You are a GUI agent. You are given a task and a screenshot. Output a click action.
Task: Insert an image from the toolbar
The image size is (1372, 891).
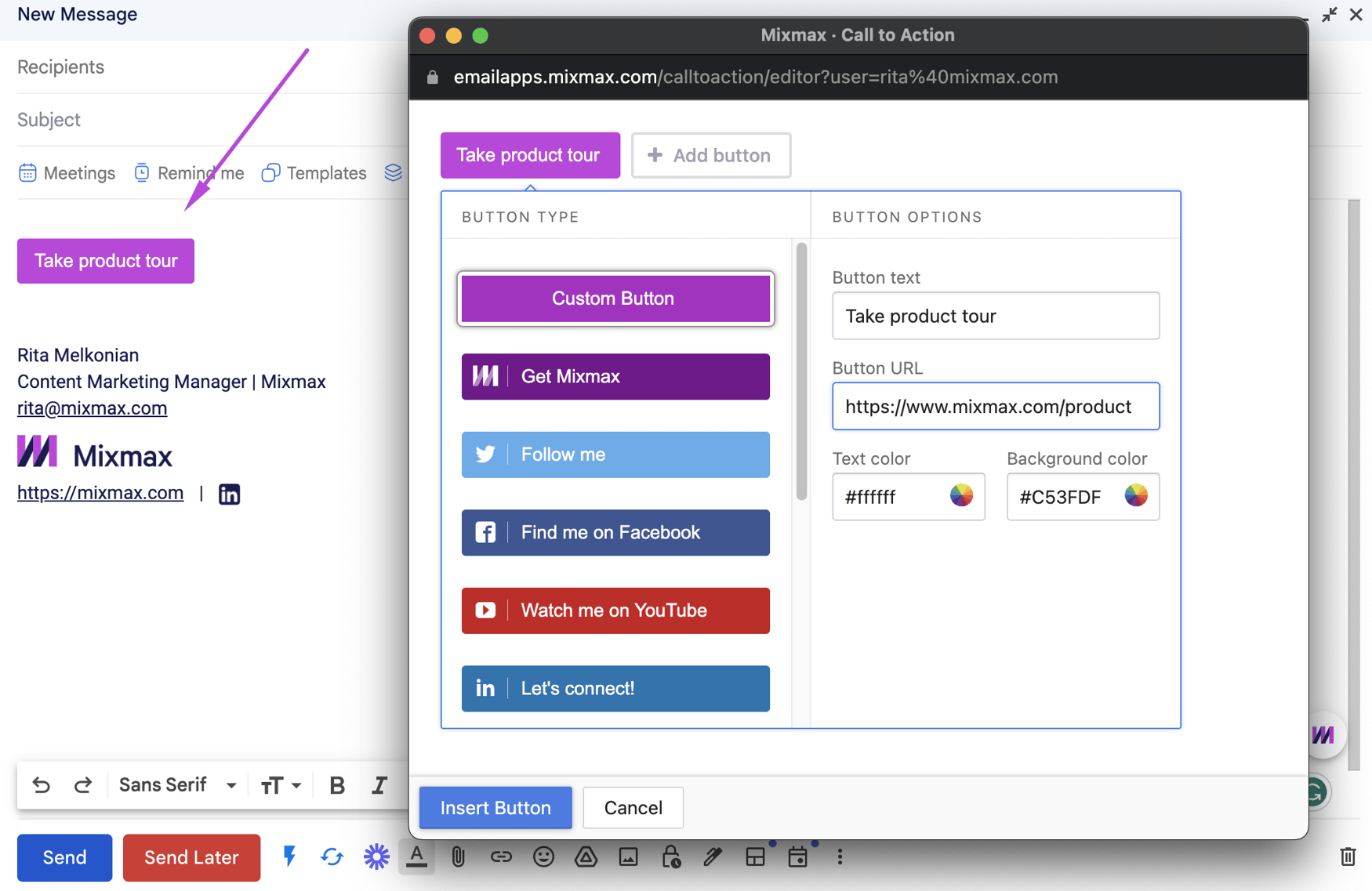click(x=629, y=857)
